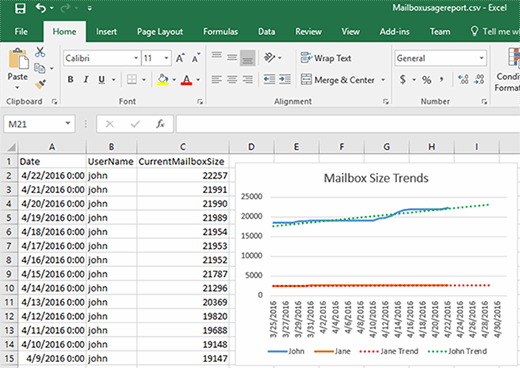Screen dimensions: 520x368
Task: Click the Tell me search box
Action: click(x=495, y=32)
